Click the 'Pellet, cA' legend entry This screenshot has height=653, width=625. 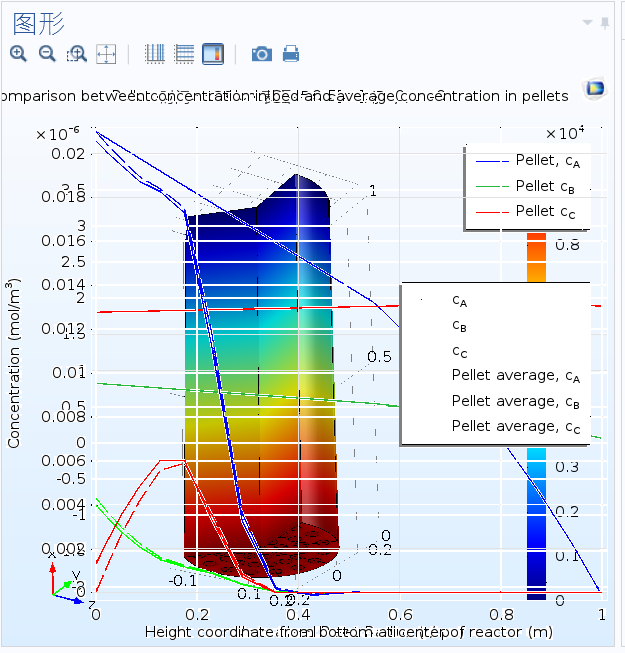(x=548, y=160)
